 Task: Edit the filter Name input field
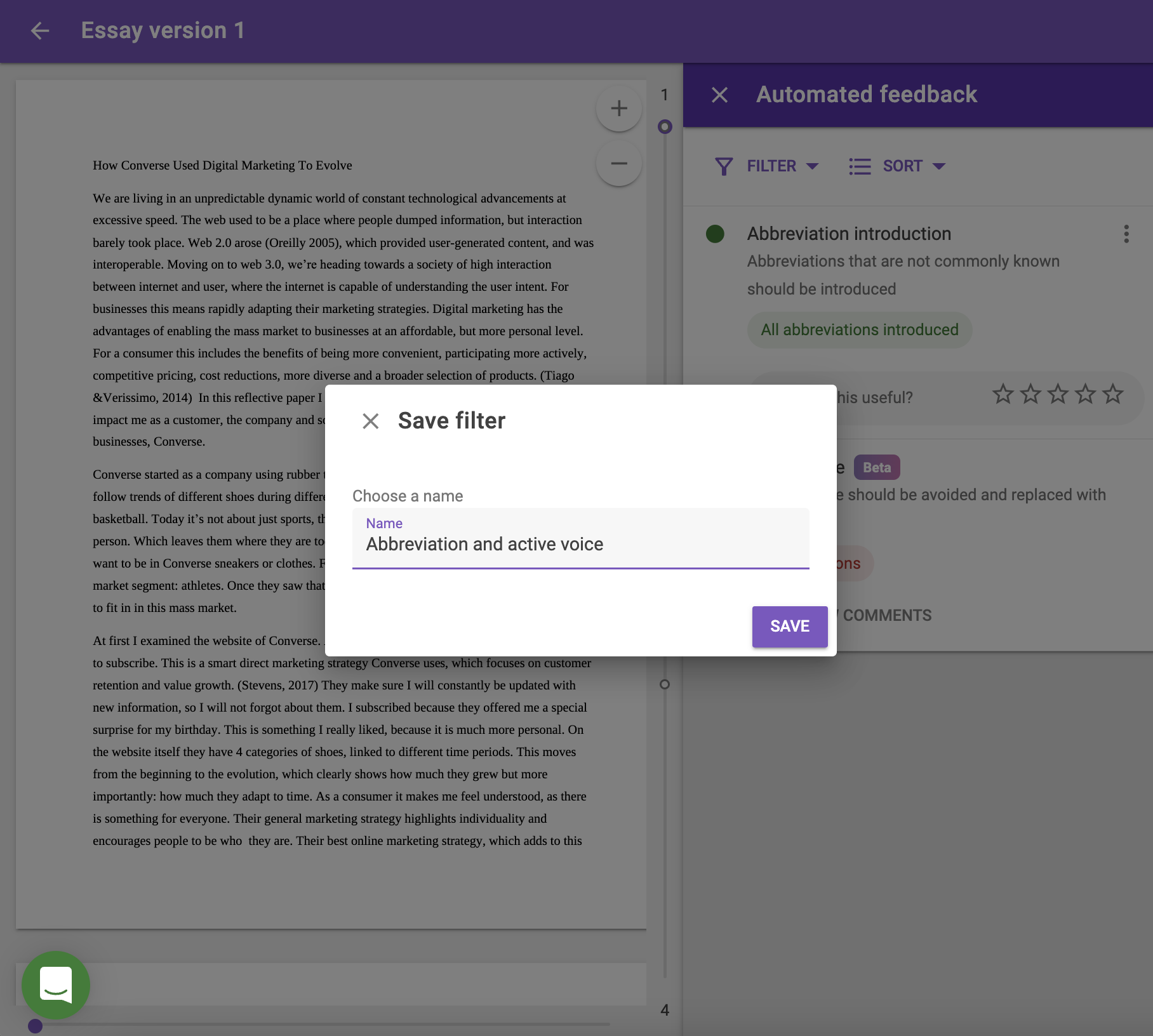581,538
